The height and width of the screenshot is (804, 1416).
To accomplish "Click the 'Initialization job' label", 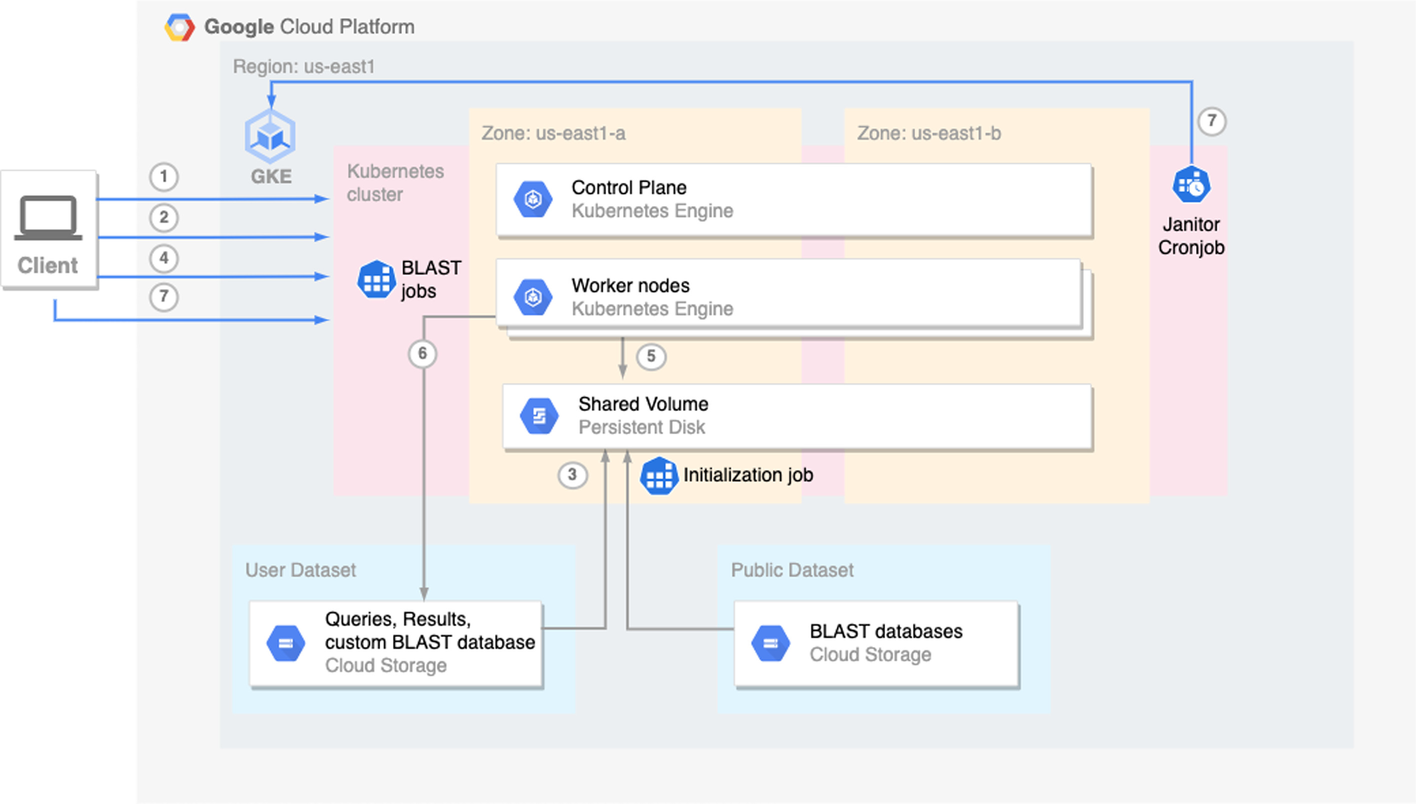I will click(x=748, y=475).
